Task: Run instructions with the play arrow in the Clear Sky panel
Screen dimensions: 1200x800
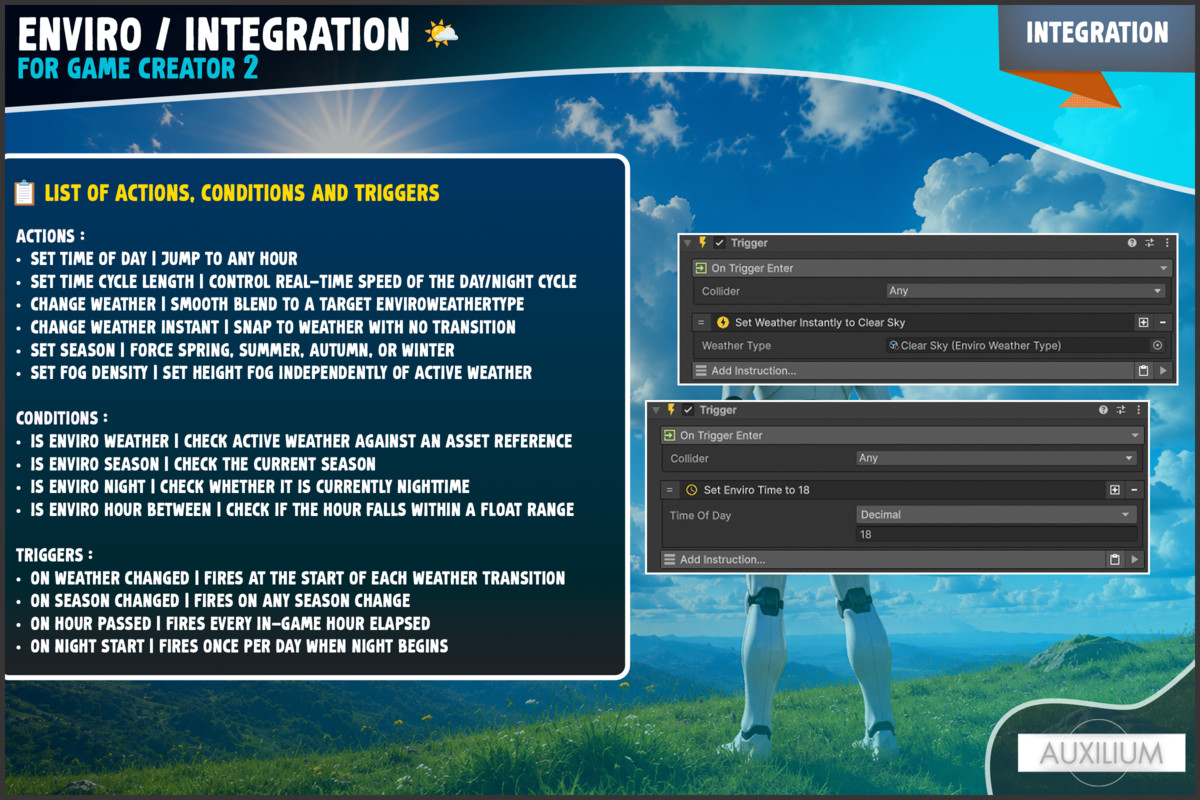Action: point(1162,371)
